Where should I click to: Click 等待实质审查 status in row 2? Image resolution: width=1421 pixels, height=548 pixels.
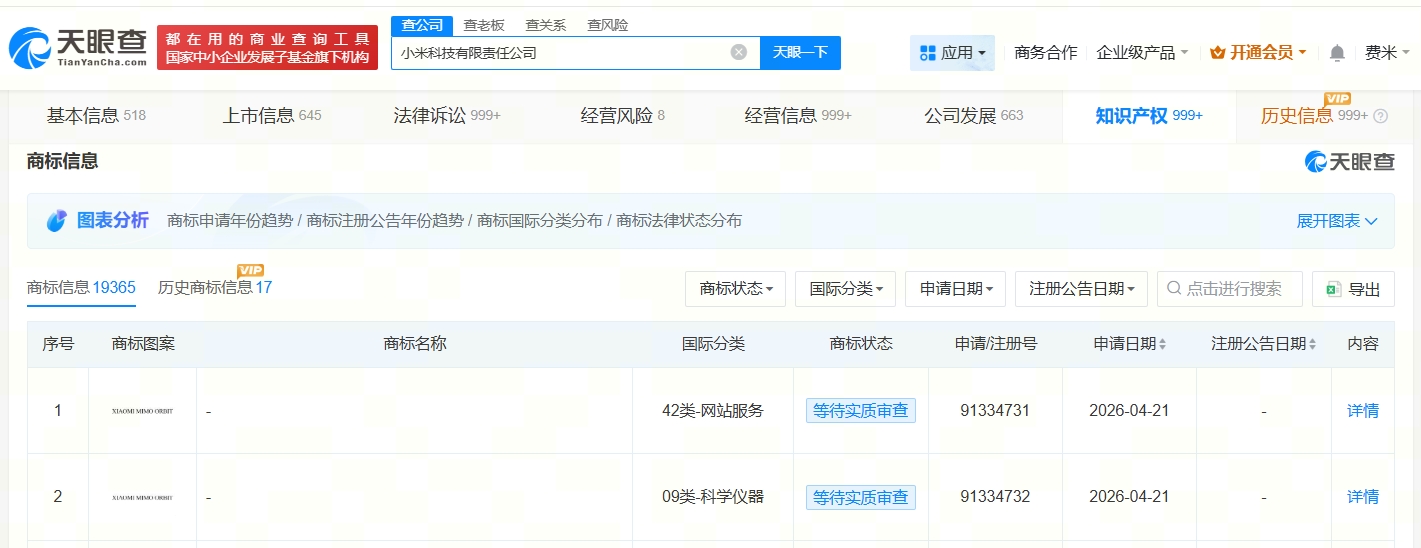pyautogui.click(x=861, y=497)
